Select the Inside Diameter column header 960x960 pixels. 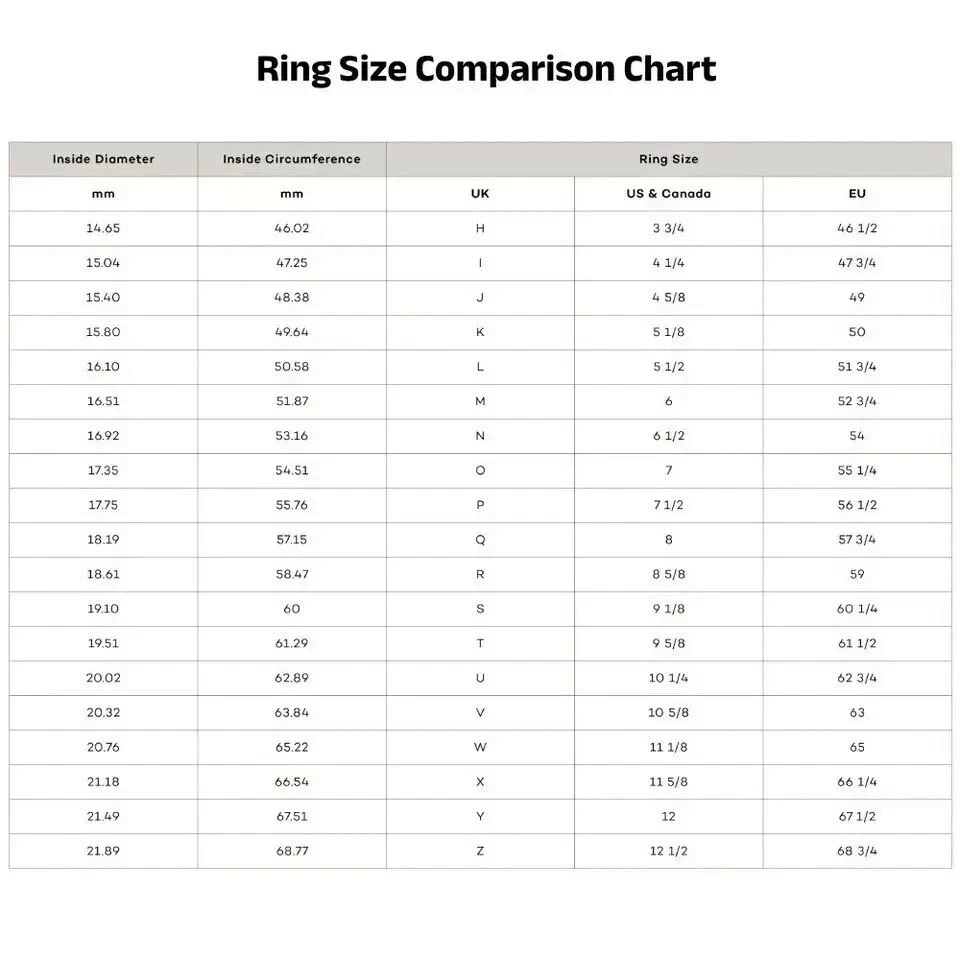tap(103, 159)
